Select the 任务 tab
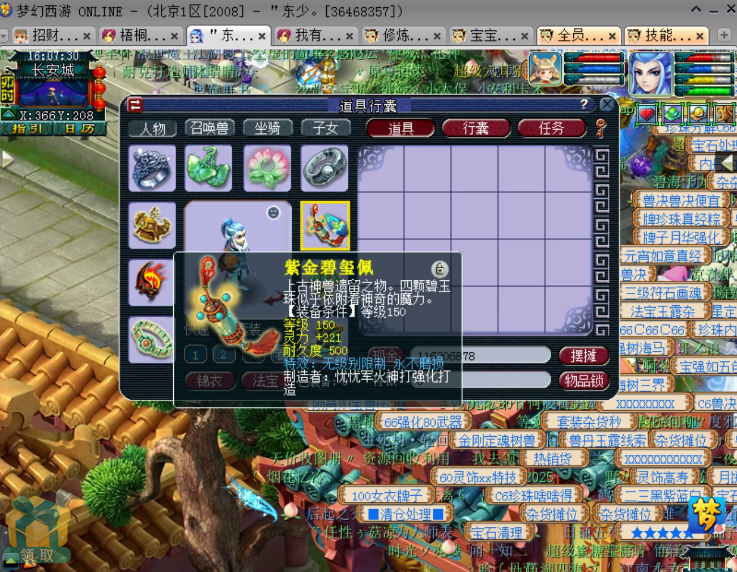 [552, 128]
